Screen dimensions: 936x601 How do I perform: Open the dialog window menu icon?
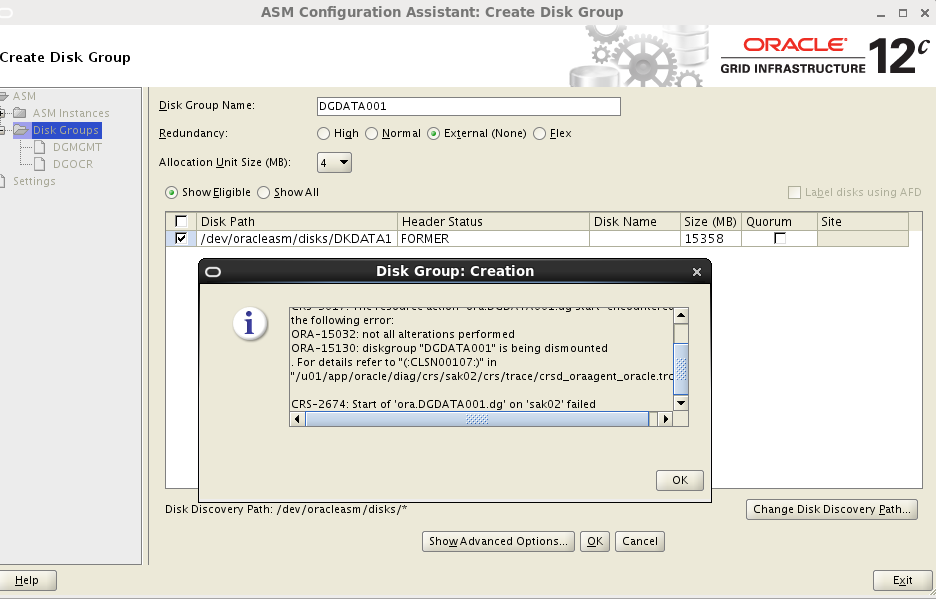point(212,271)
